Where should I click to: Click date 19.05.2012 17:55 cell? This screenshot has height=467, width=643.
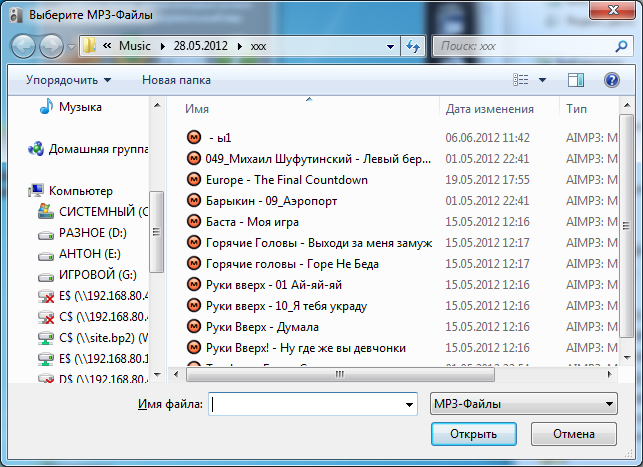[488, 180]
